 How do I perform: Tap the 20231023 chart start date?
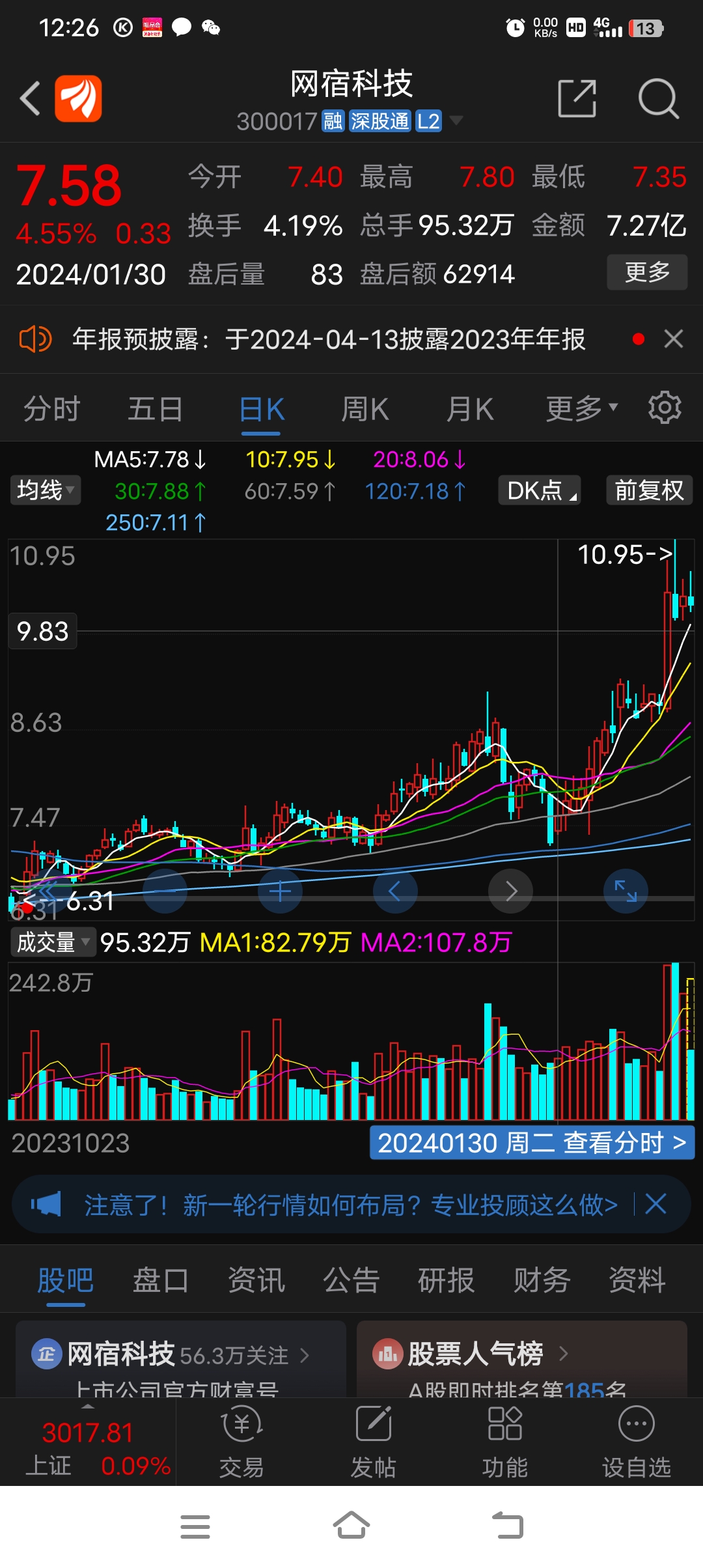[x=70, y=1143]
